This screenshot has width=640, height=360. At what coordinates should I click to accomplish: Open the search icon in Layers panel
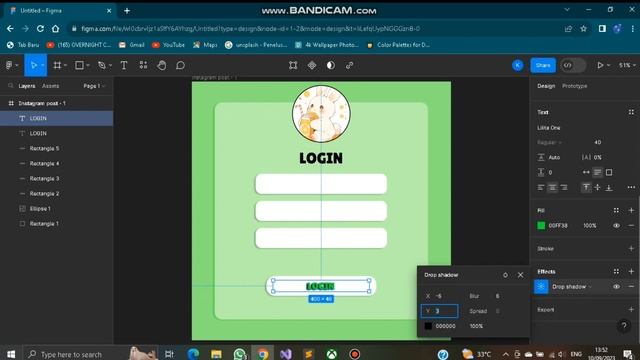(11, 86)
